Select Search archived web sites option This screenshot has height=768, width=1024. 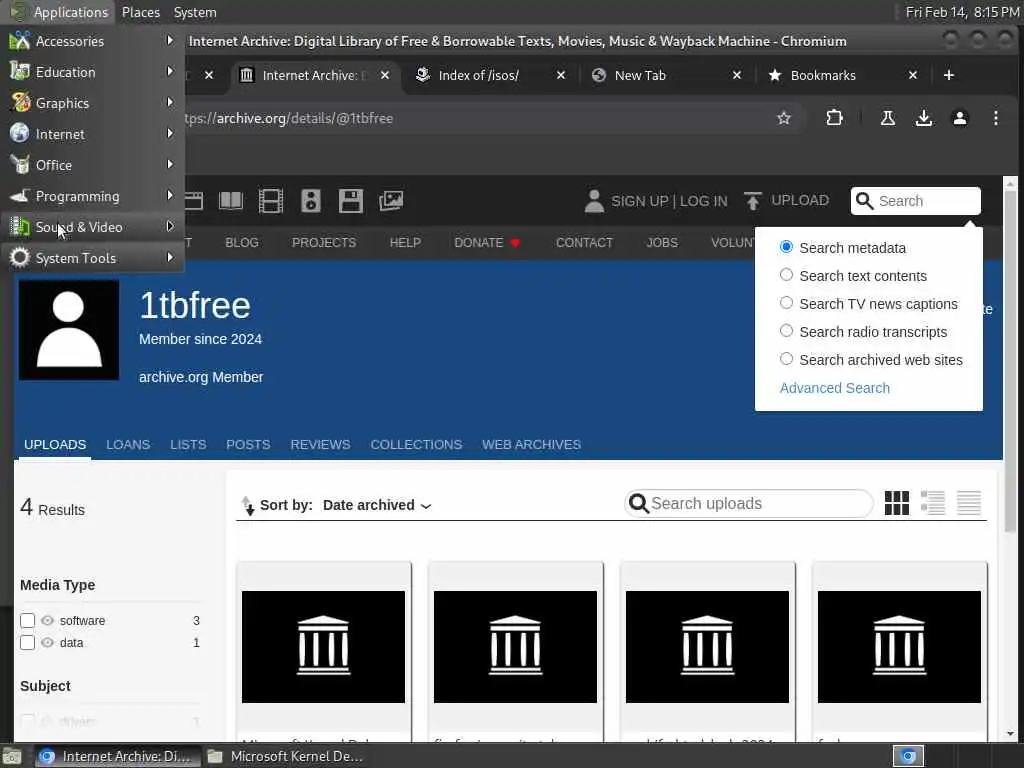pyautogui.click(x=786, y=359)
